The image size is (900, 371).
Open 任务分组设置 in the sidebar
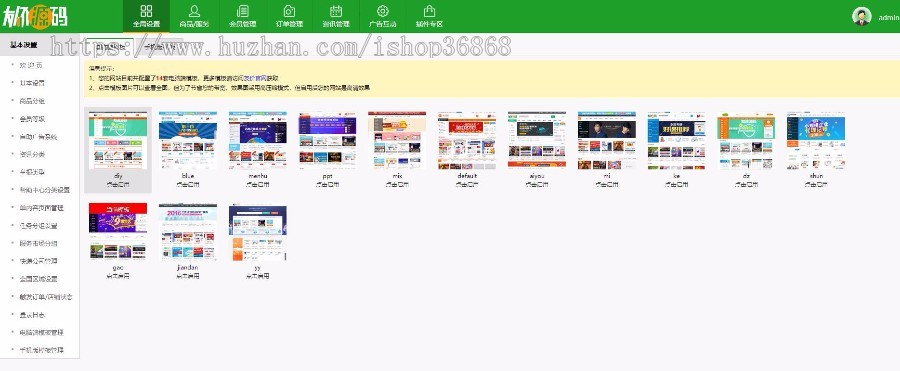[x=38, y=226]
